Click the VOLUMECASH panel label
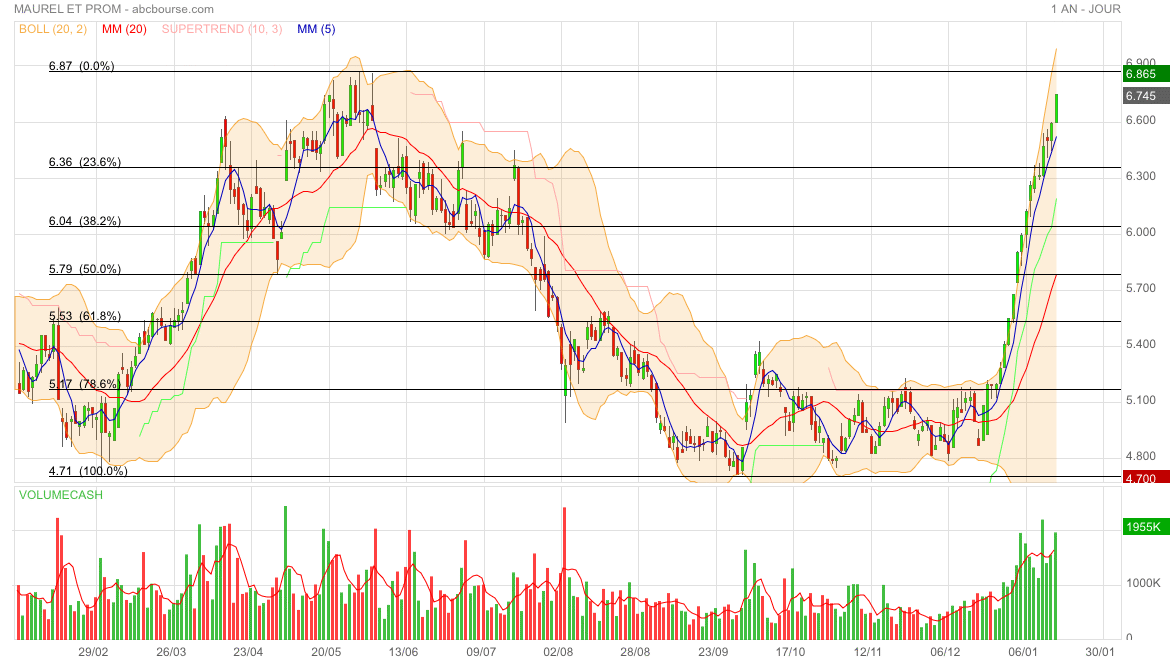Screen dimensions: 1170x662 (61, 495)
